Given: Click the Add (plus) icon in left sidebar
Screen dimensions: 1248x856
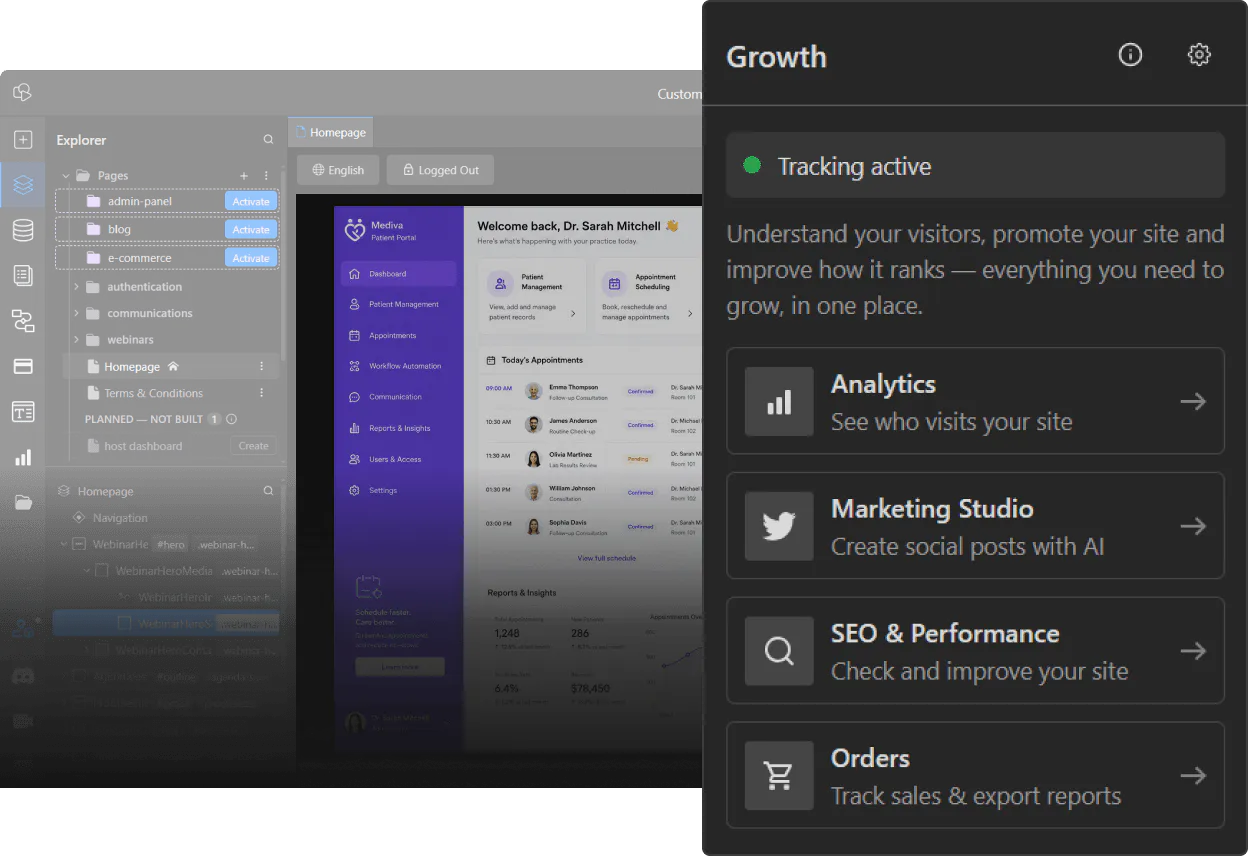Looking at the screenshot, I should pos(23,140).
